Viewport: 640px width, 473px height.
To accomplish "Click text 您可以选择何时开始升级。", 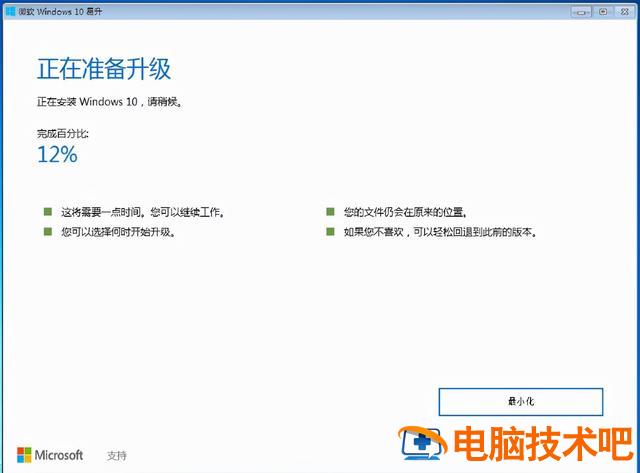I will [118, 232].
